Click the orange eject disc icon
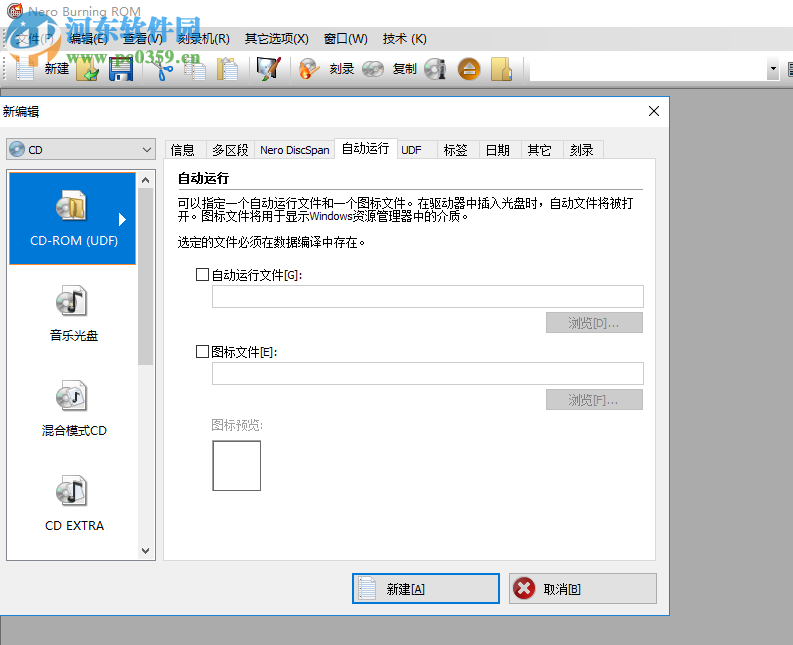This screenshot has height=645, width=793. click(x=469, y=69)
